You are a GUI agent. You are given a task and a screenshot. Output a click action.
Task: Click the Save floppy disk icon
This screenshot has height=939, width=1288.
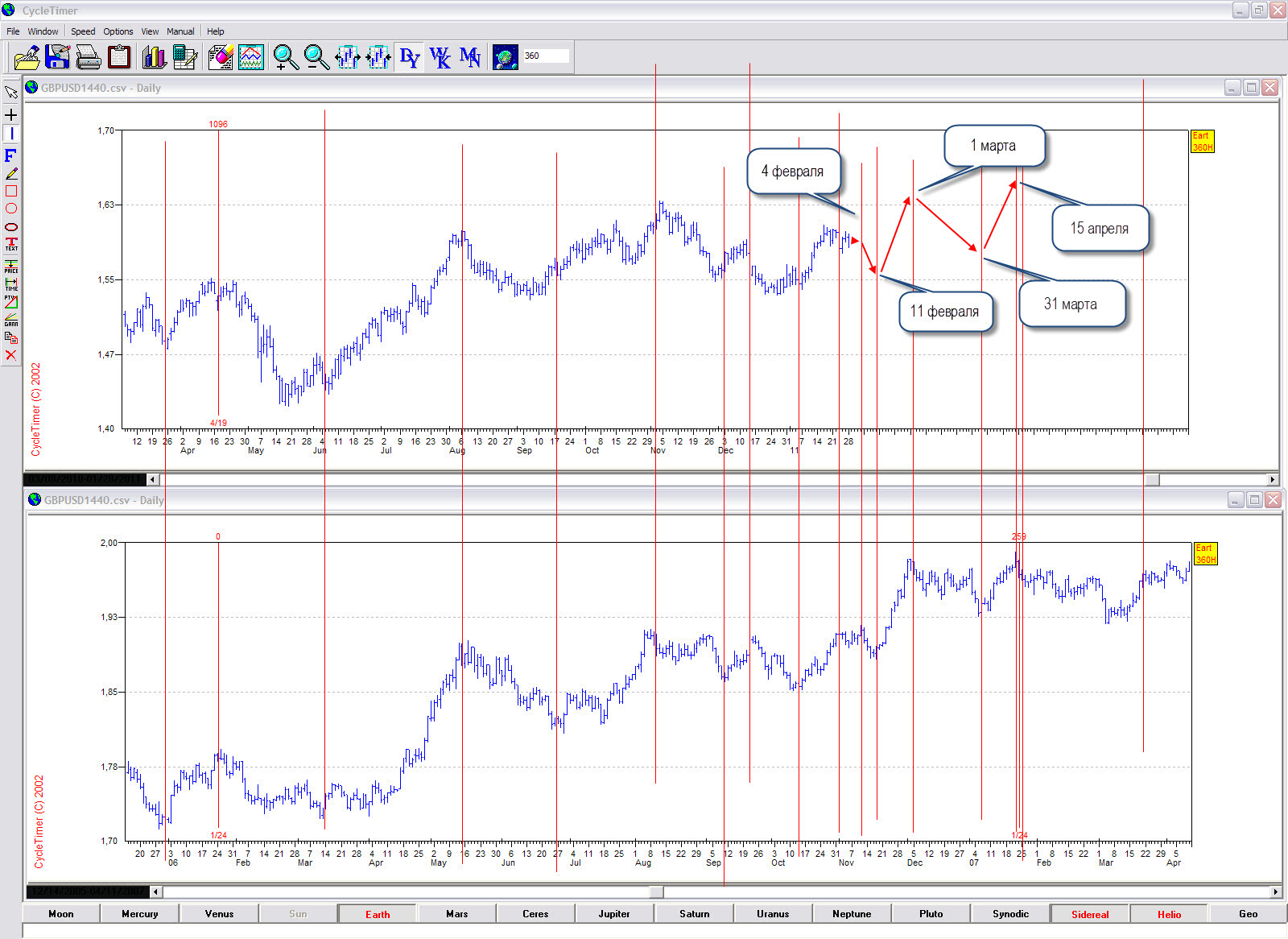pos(58,57)
